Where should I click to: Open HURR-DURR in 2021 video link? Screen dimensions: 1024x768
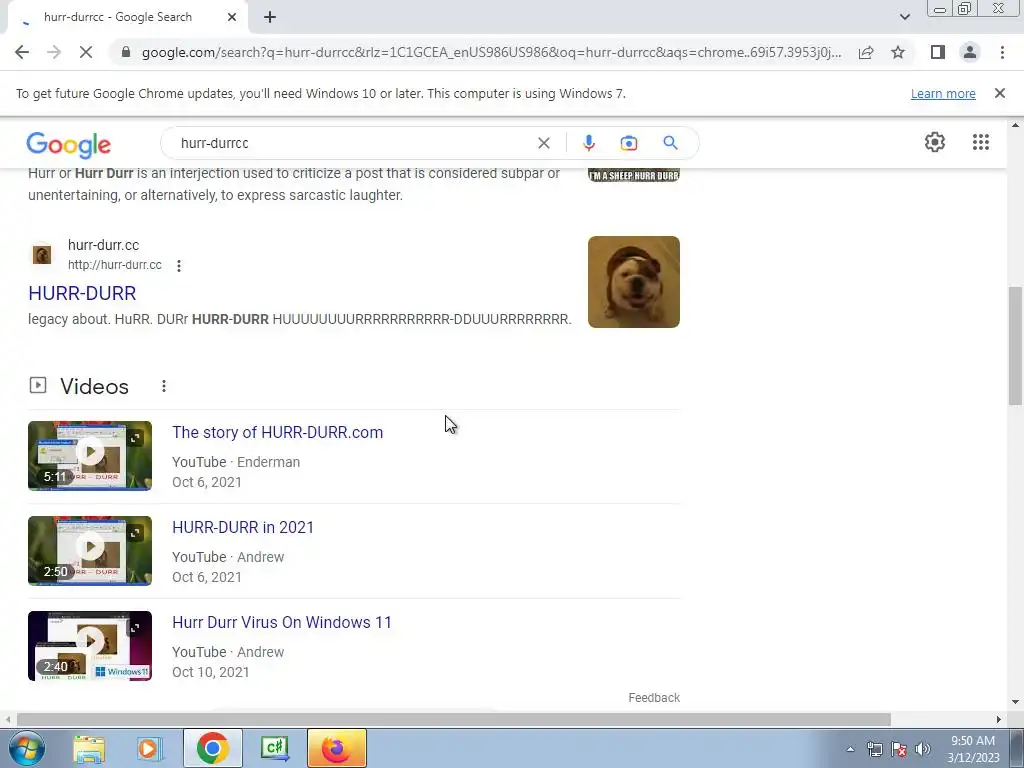pyautogui.click(x=243, y=527)
